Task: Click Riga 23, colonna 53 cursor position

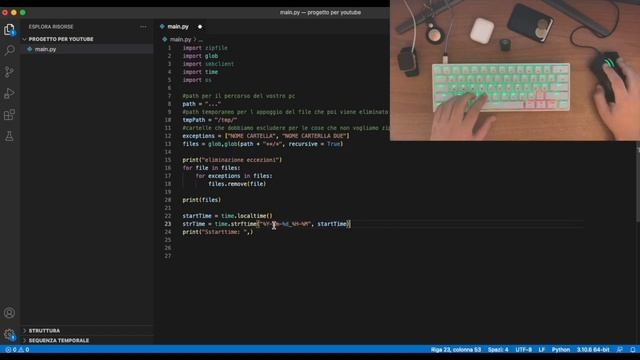Action: click(x=456, y=350)
